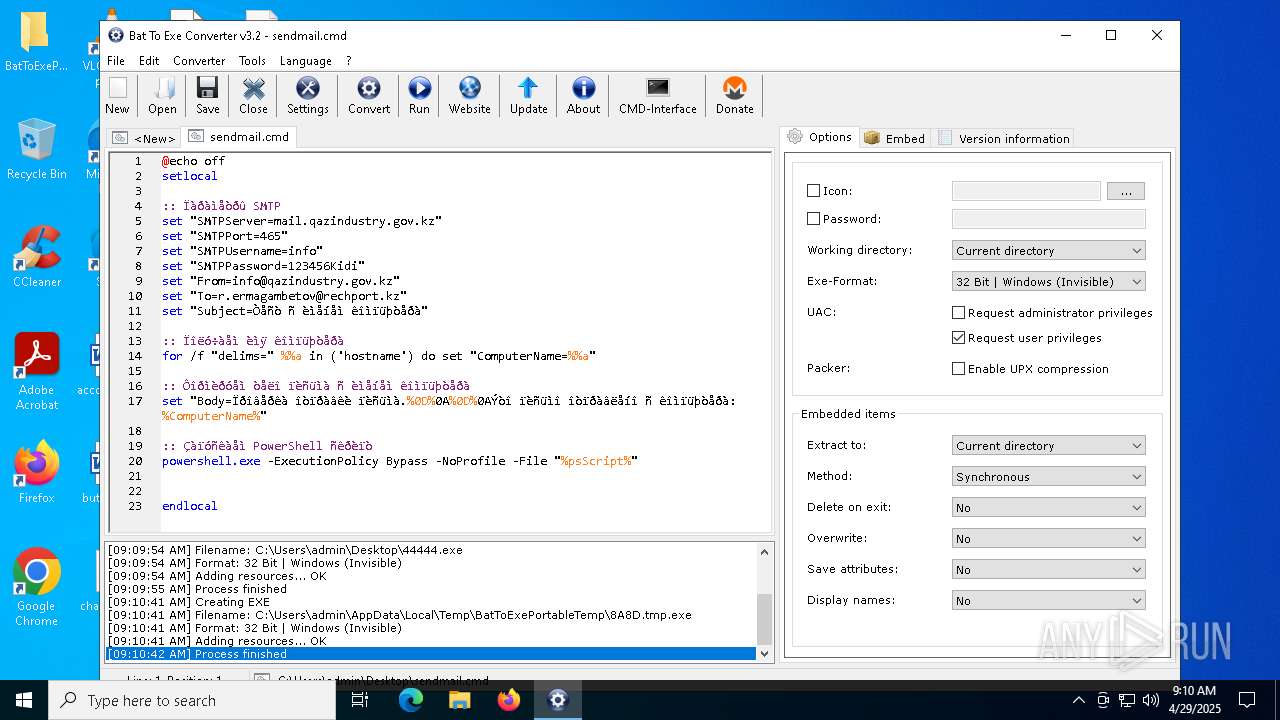Open the notification center icon
1280x720 pixels.
point(1247,700)
